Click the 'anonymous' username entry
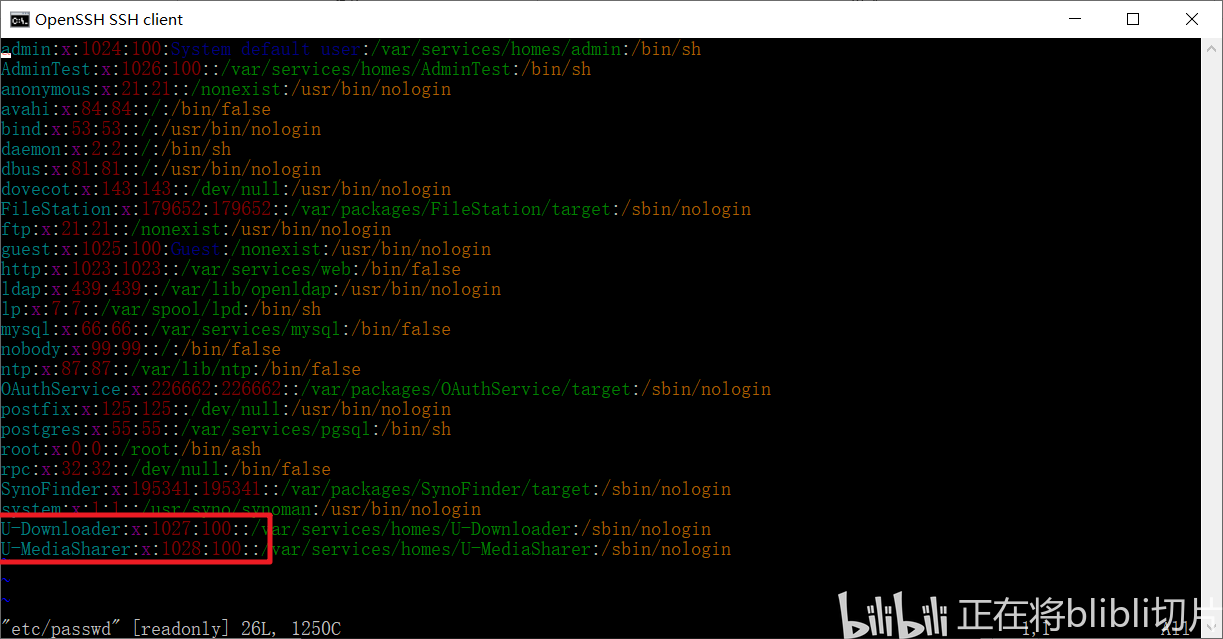This screenshot has height=639, width=1223. (x=45, y=89)
